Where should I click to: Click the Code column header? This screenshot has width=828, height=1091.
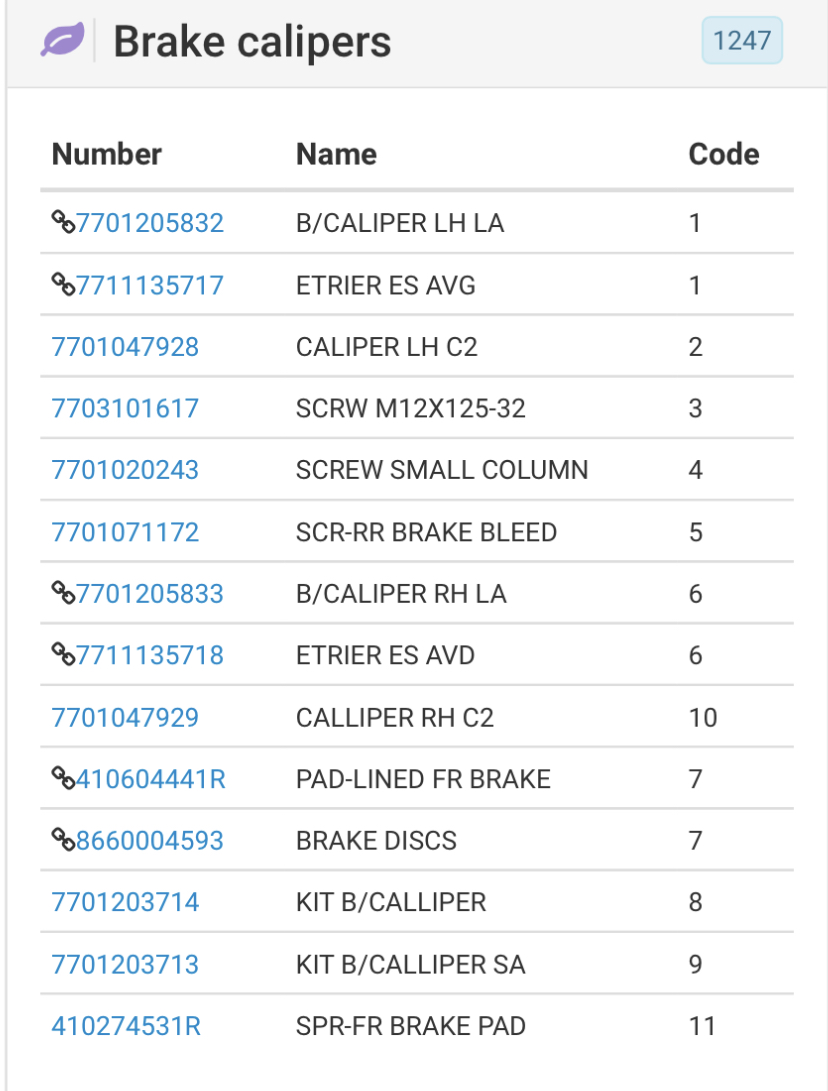click(724, 154)
